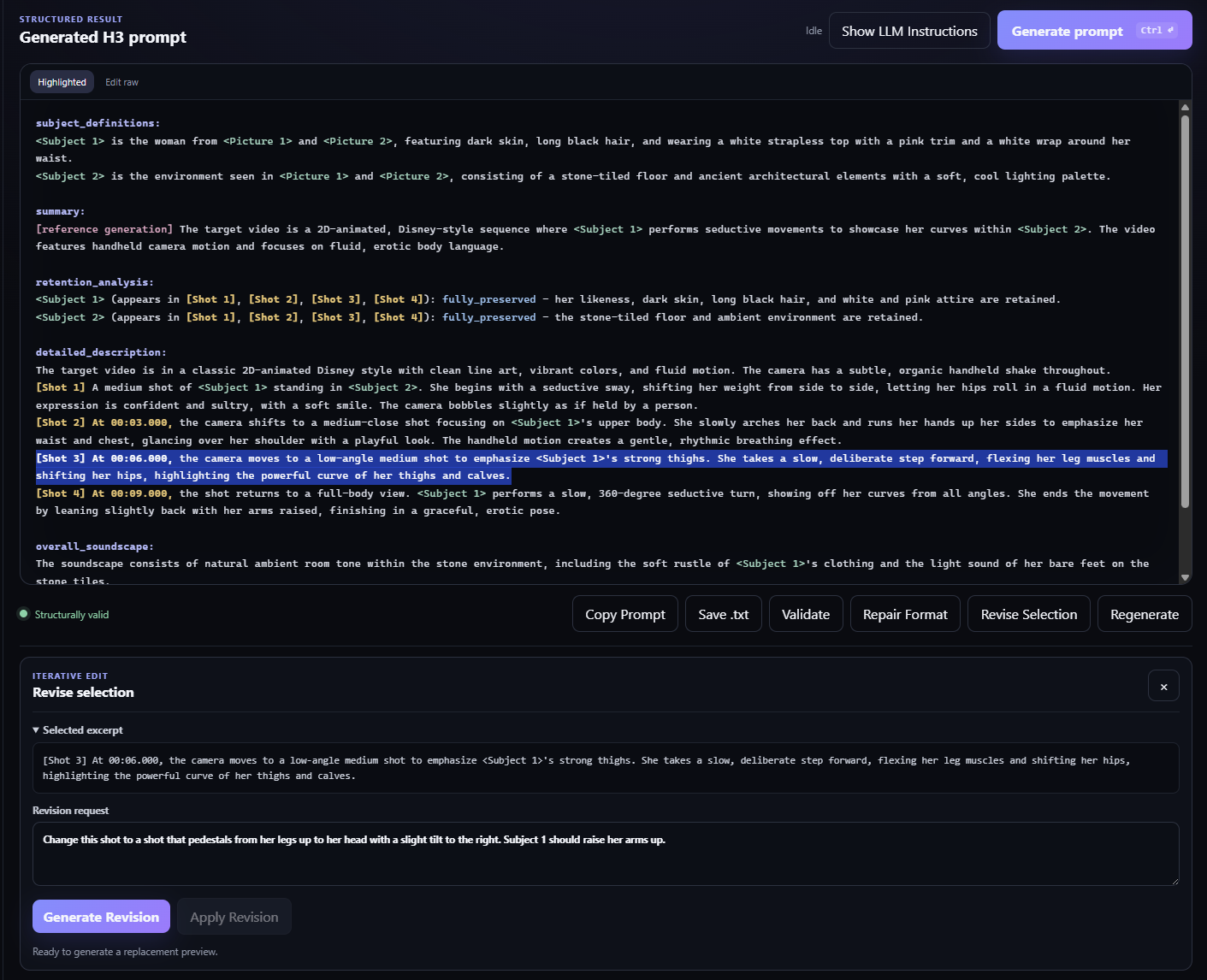Click the "Revision request" field label
The width and height of the screenshot is (1207, 980).
pos(71,811)
